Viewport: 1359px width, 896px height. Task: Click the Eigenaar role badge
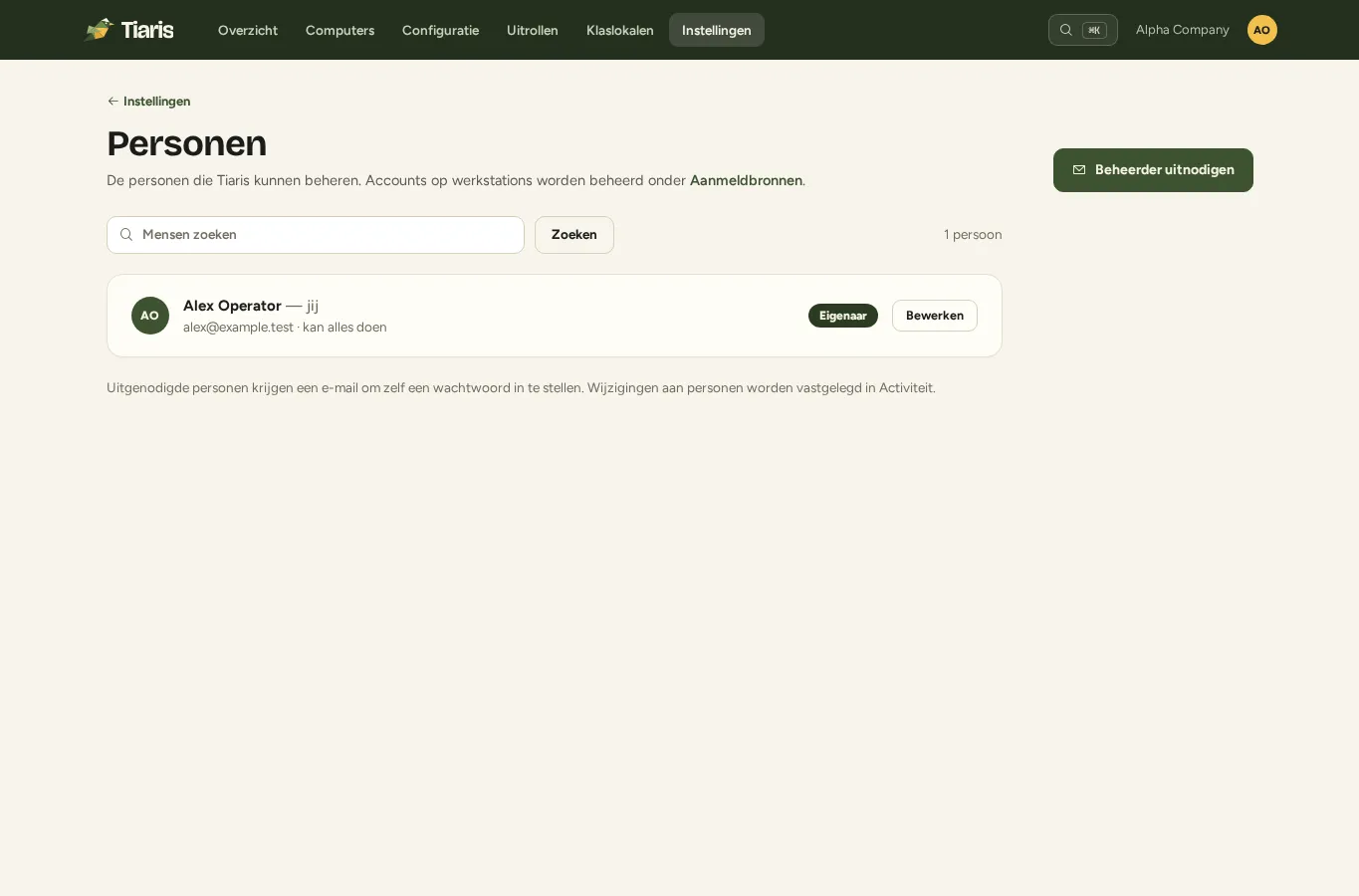coord(843,316)
